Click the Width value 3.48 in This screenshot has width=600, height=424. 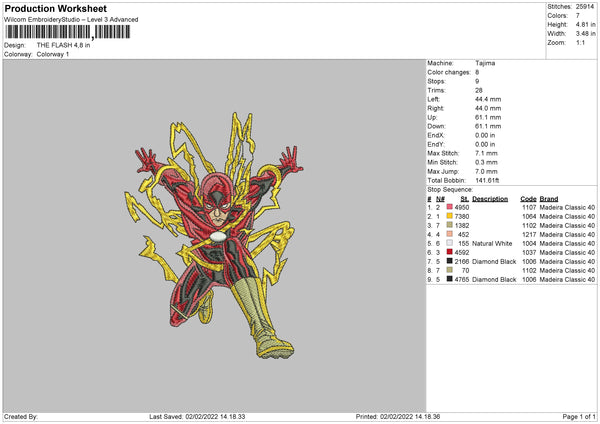(585, 34)
